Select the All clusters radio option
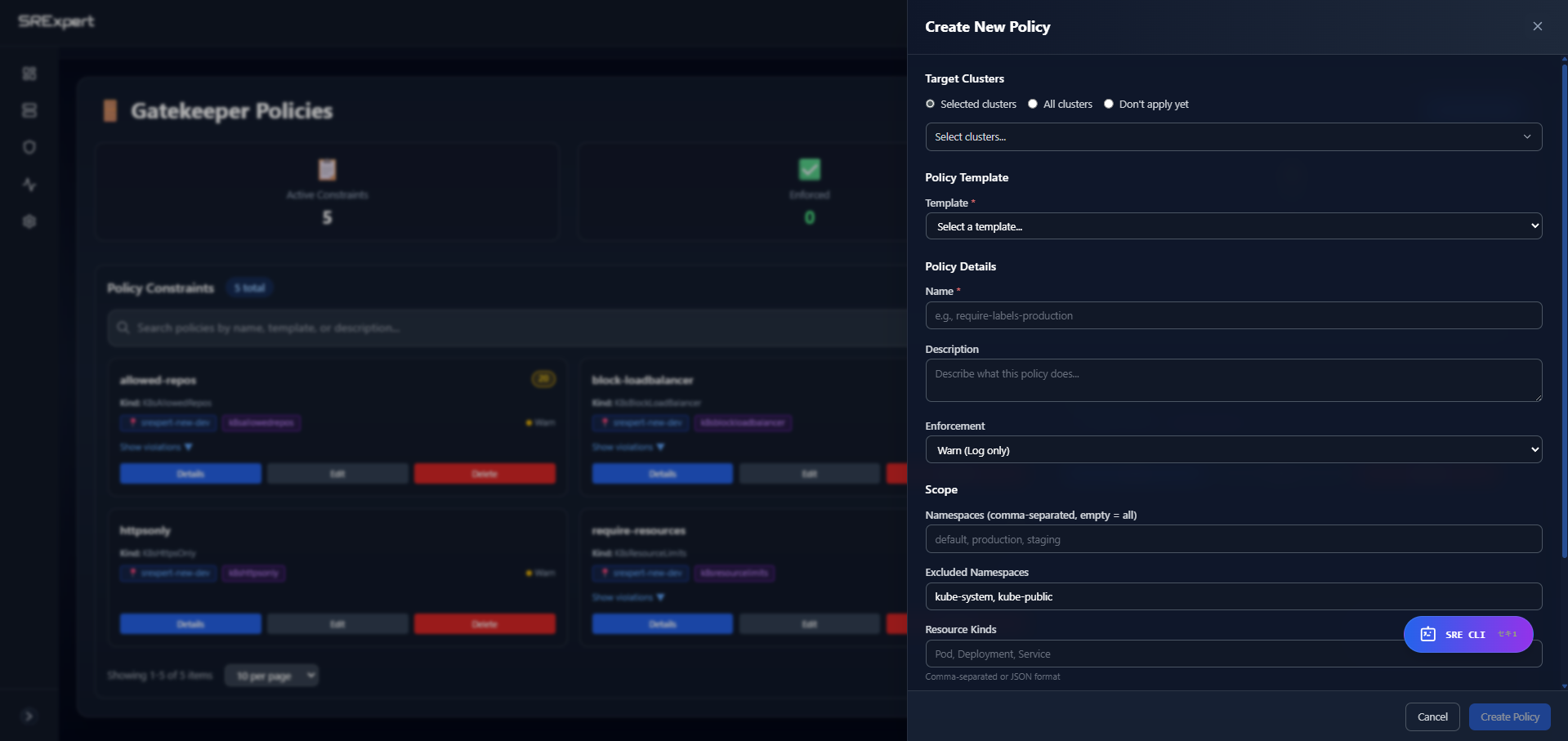The height and width of the screenshot is (741, 1568). [x=1033, y=104]
